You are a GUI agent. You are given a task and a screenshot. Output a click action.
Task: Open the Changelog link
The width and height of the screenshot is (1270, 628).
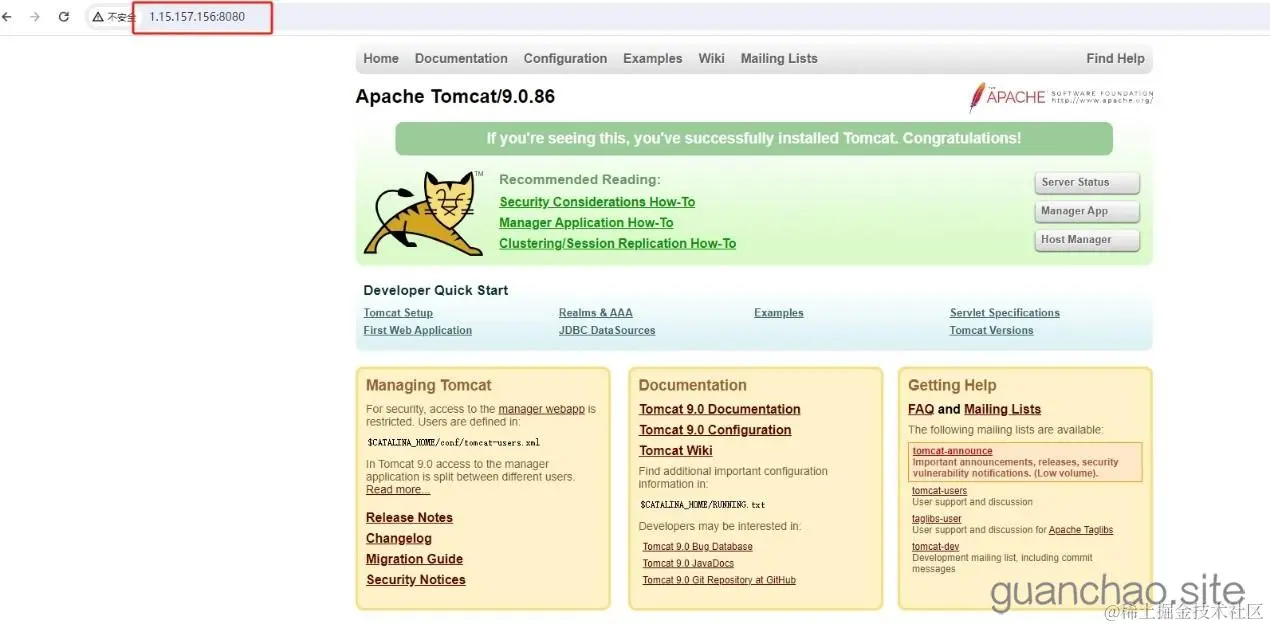click(399, 539)
